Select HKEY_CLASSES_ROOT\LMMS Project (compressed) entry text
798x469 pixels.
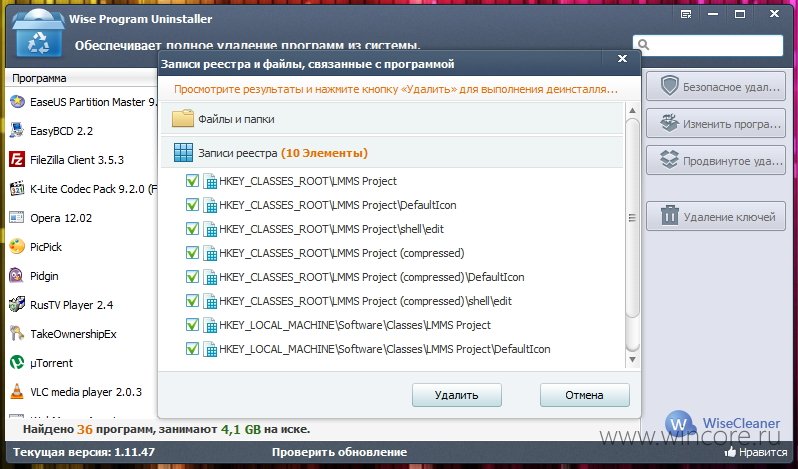click(x=341, y=253)
